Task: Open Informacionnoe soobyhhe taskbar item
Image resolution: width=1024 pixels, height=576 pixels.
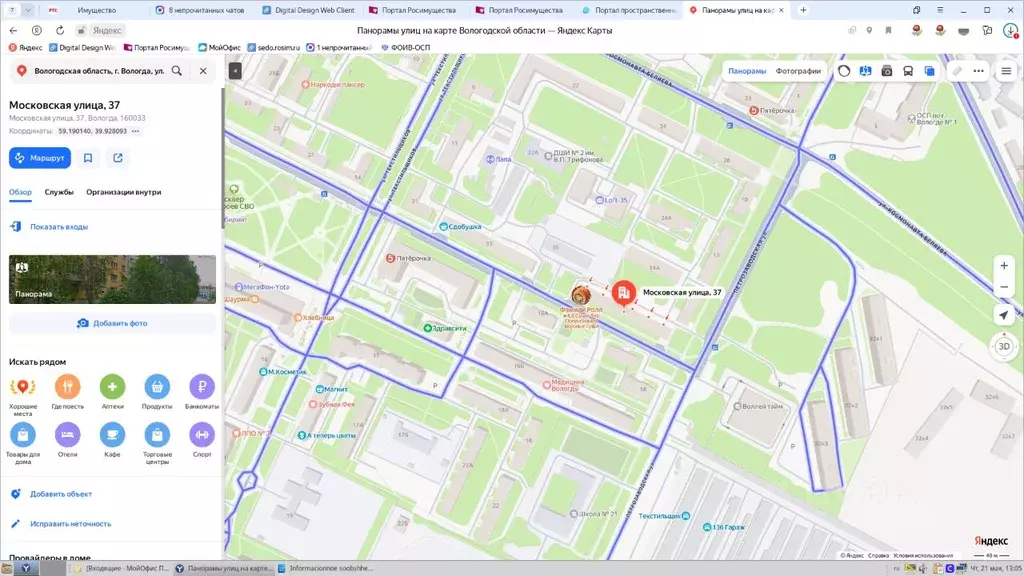Action: coord(325,568)
